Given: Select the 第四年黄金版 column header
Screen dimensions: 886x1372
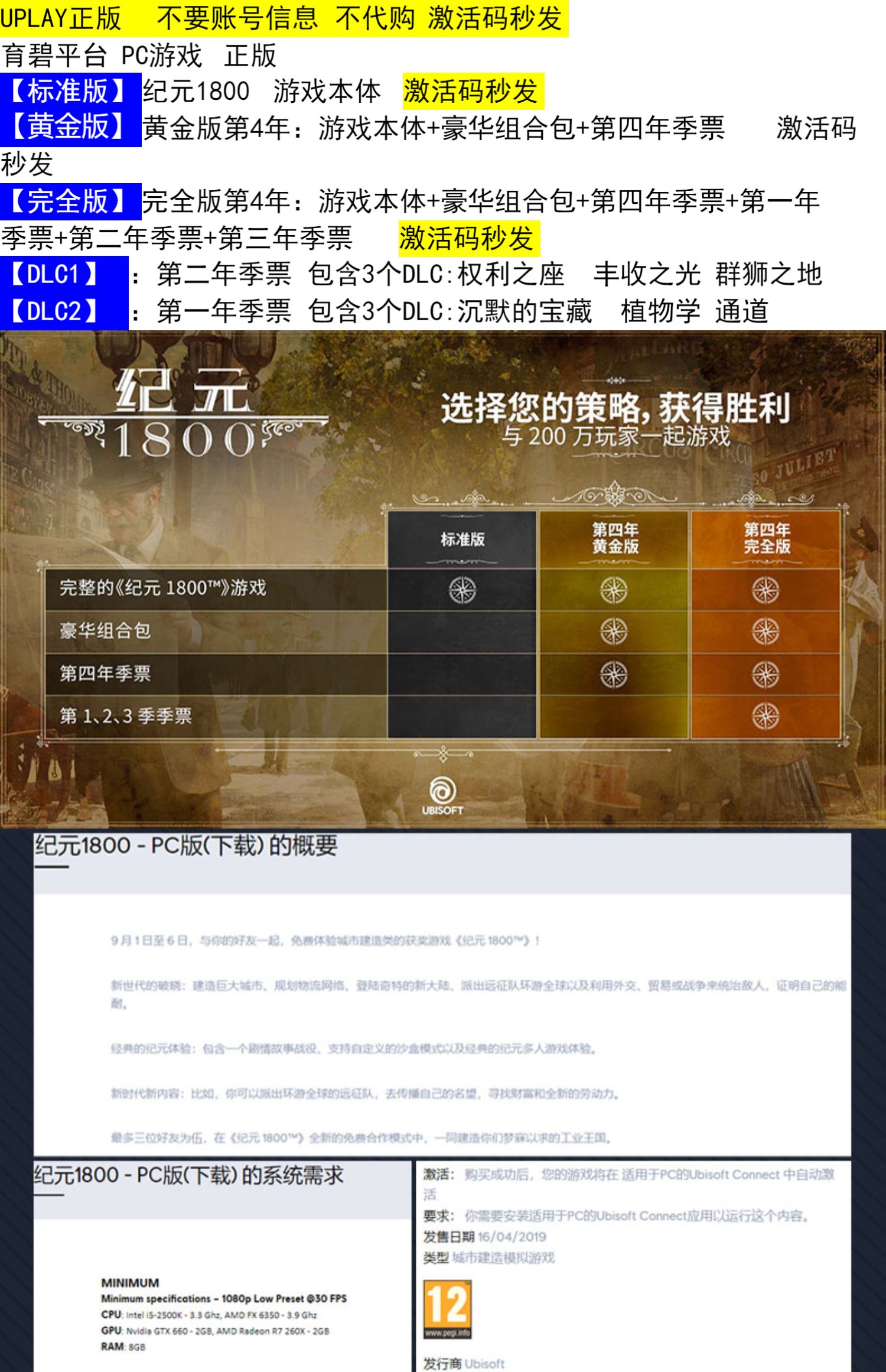Looking at the screenshot, I should [x=614, y=539].
